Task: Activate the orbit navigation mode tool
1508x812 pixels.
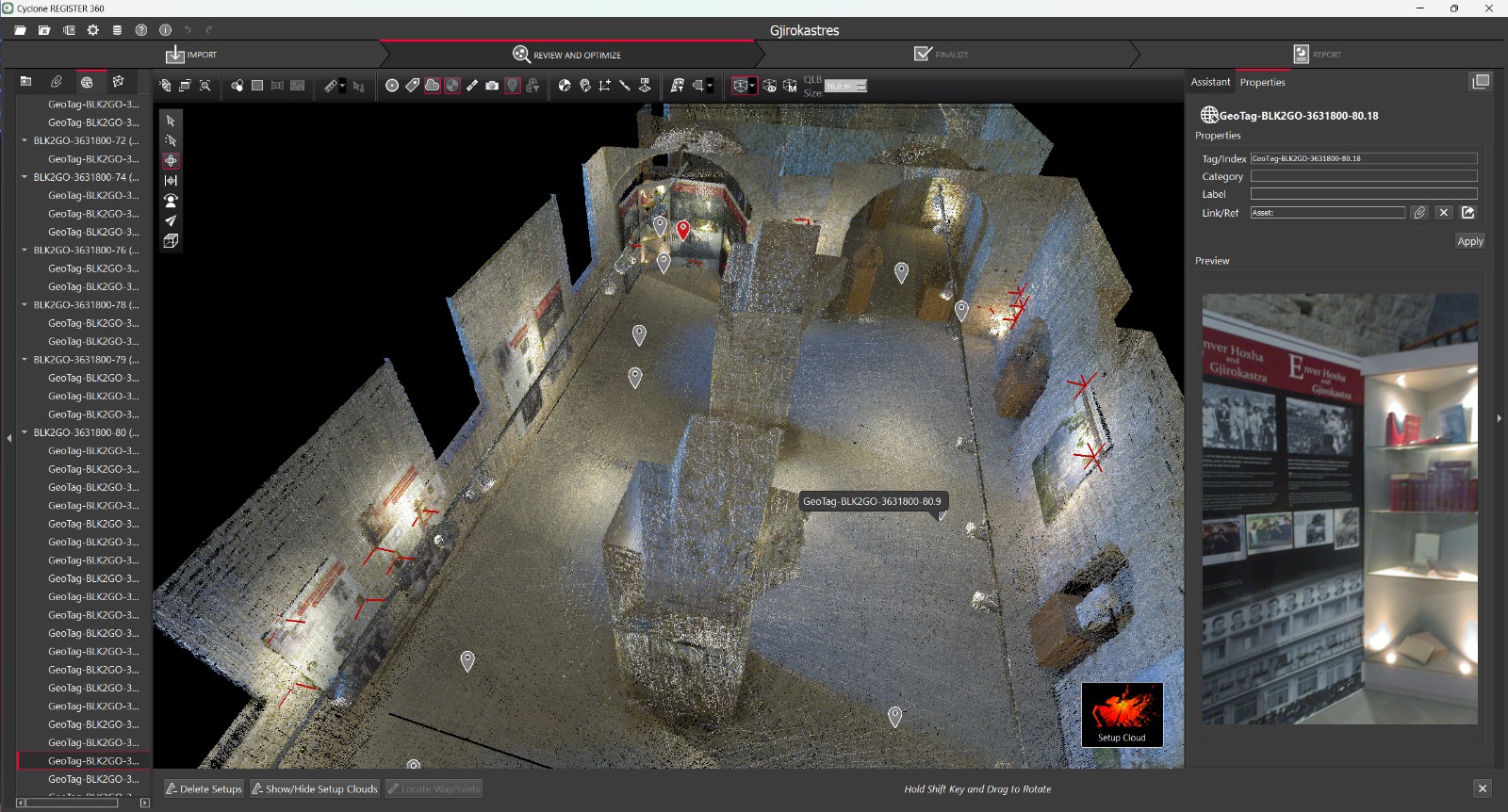Action: [171, 160]
